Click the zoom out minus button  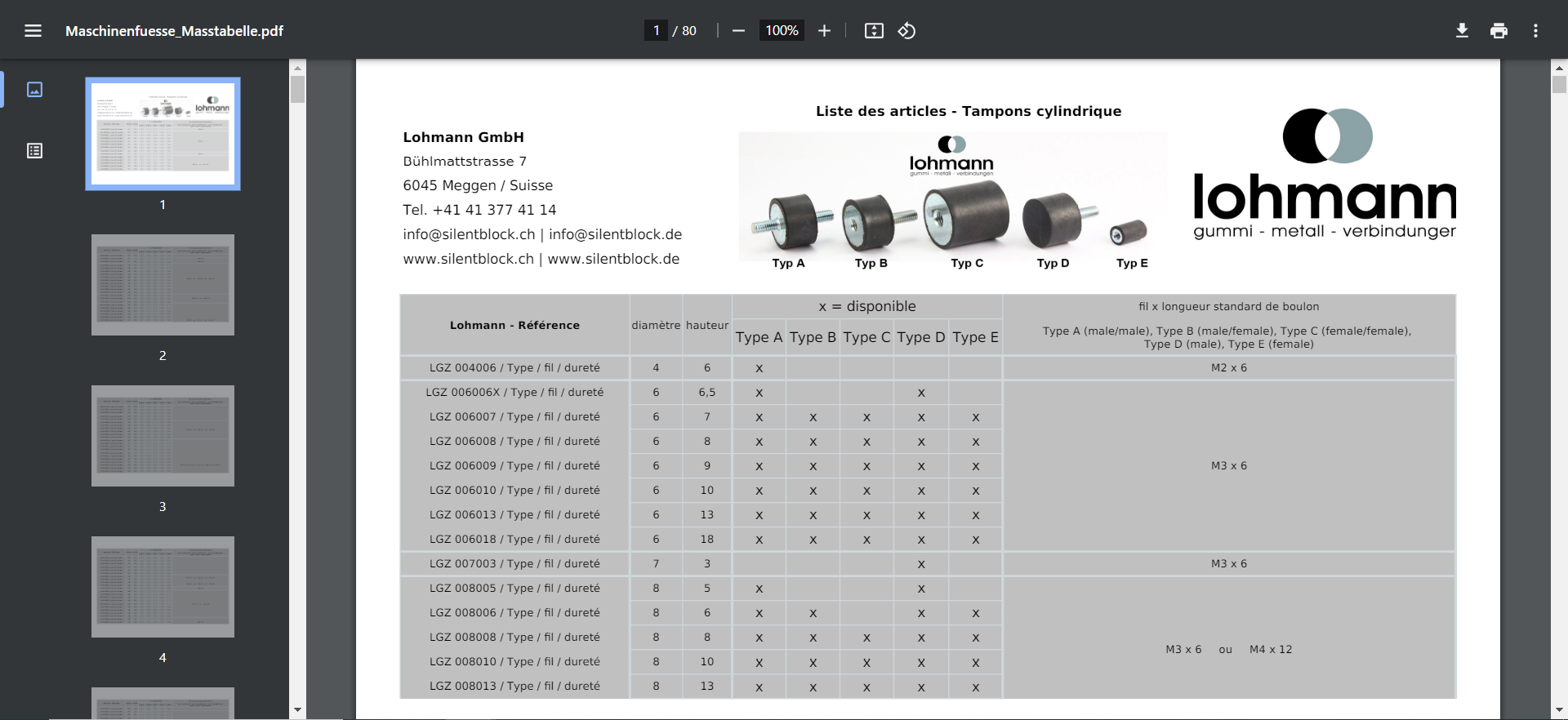tap(738, 31)
